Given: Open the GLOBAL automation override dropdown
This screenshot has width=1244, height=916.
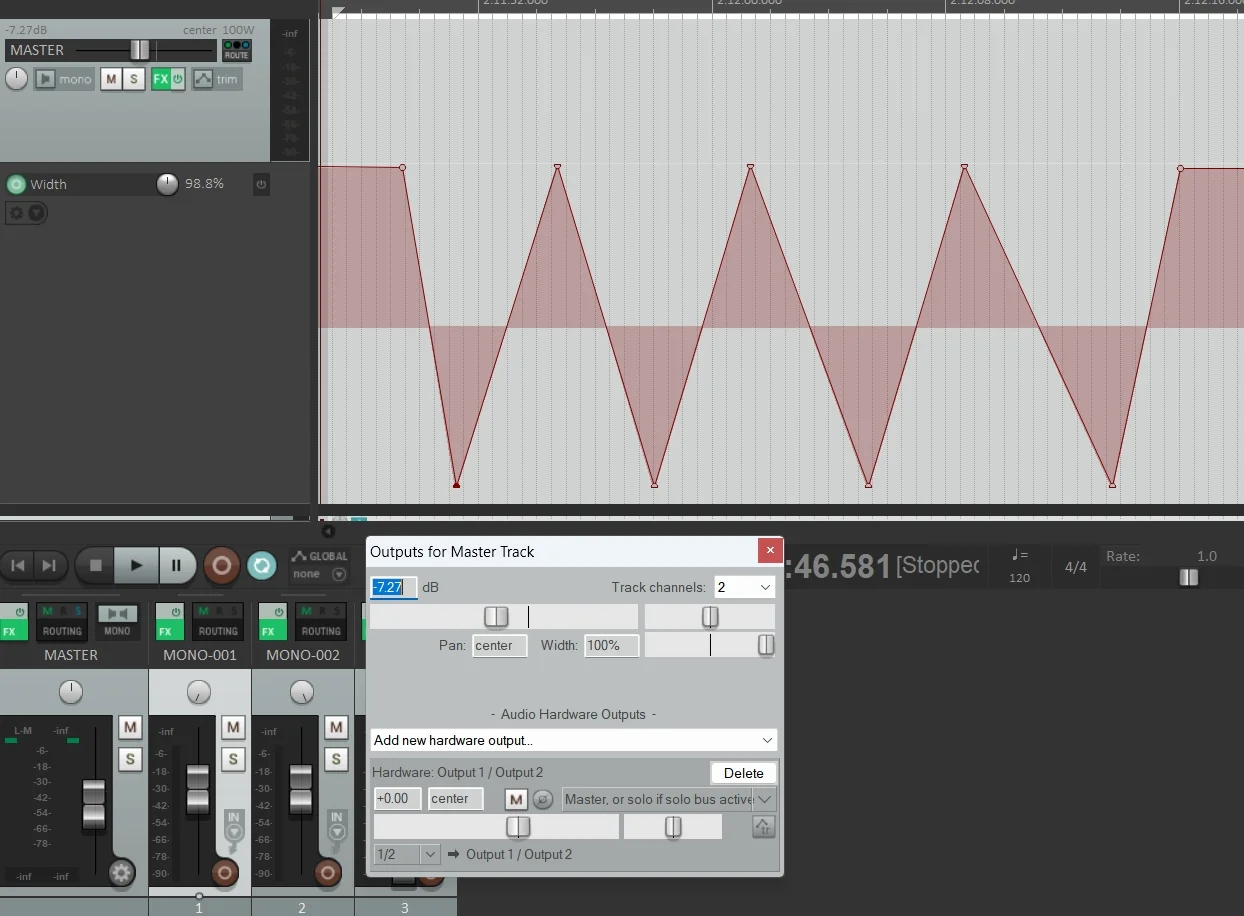Looking at the screenshot, I should tap(320, 566).
